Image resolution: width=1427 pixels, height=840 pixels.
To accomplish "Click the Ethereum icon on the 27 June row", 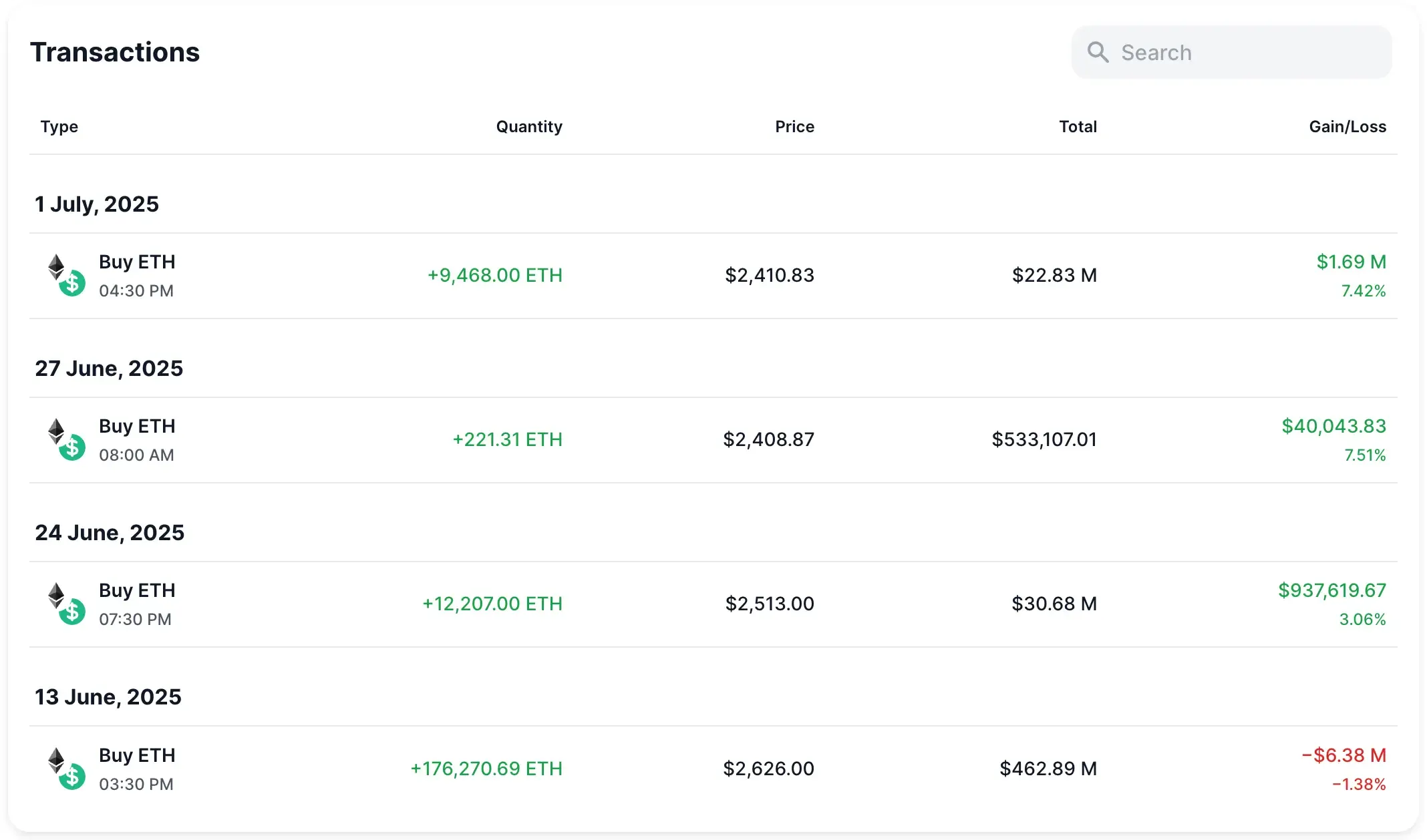I will [57, 430].
